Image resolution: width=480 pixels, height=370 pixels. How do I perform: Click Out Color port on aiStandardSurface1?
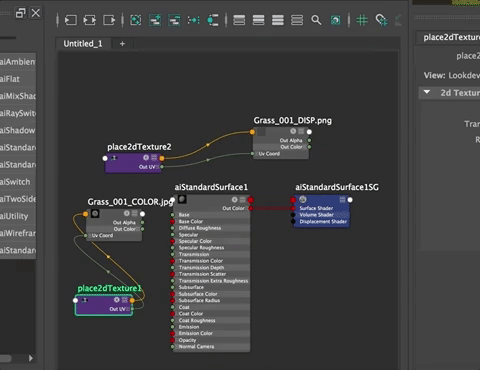[x=251, y=208]
